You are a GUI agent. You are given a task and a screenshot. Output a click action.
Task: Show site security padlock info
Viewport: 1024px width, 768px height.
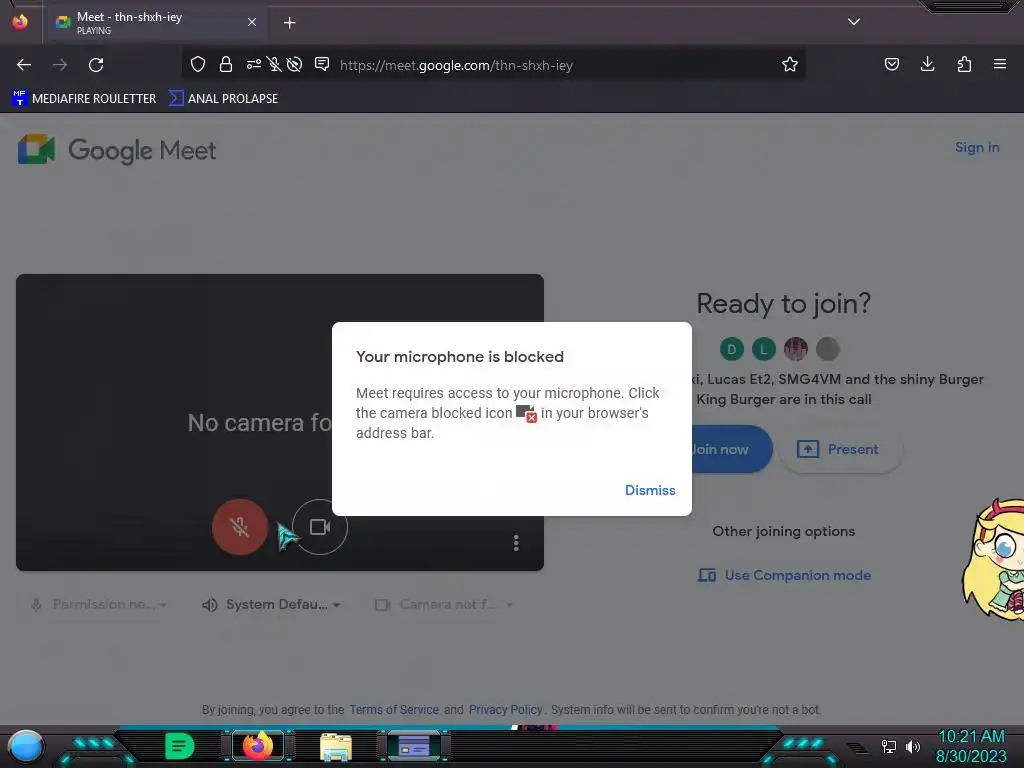[226, 64]
